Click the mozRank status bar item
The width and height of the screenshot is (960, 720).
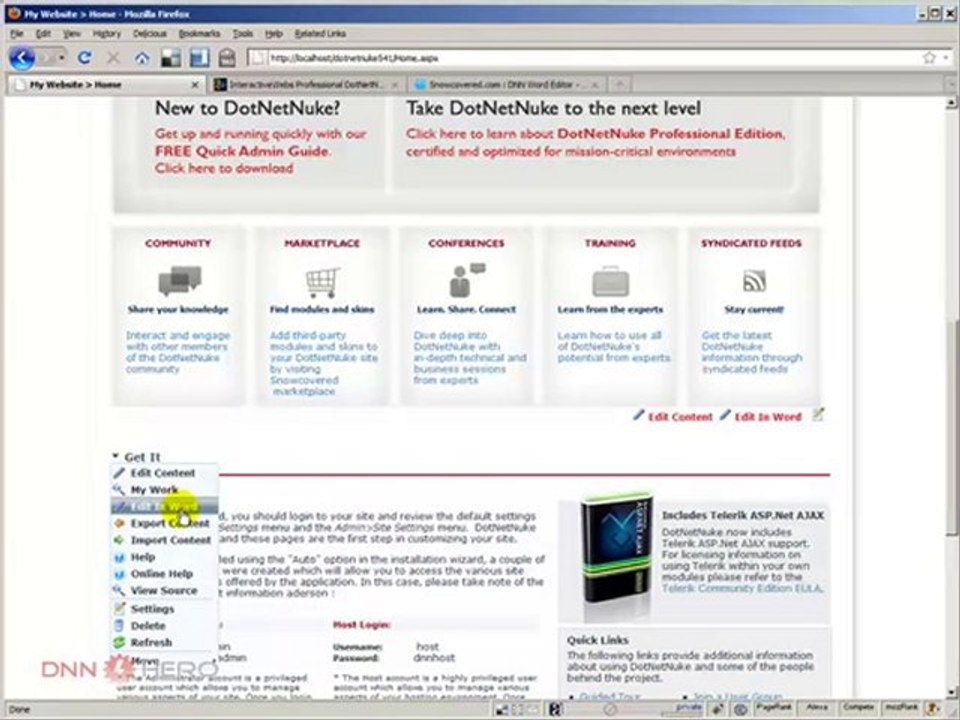tap(901, 708)
